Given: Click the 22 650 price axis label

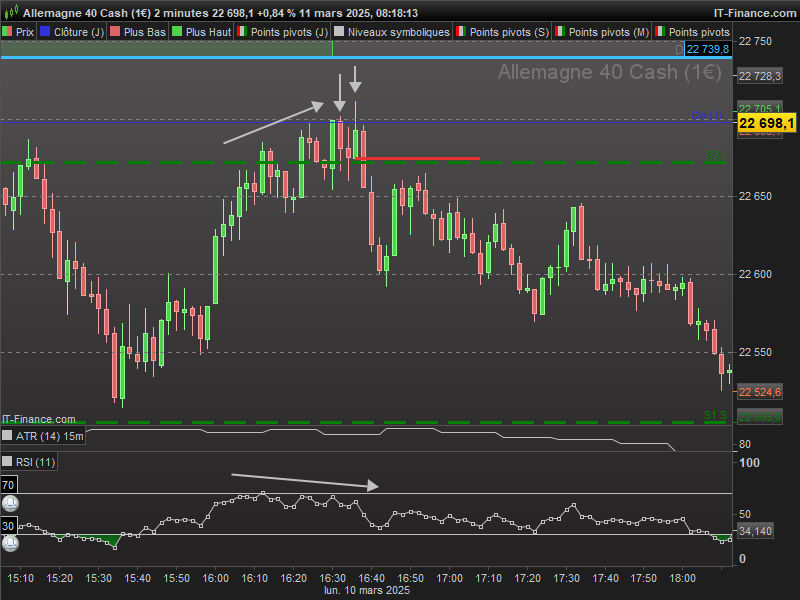Looking at the screenshot, I should click(756, 196).
